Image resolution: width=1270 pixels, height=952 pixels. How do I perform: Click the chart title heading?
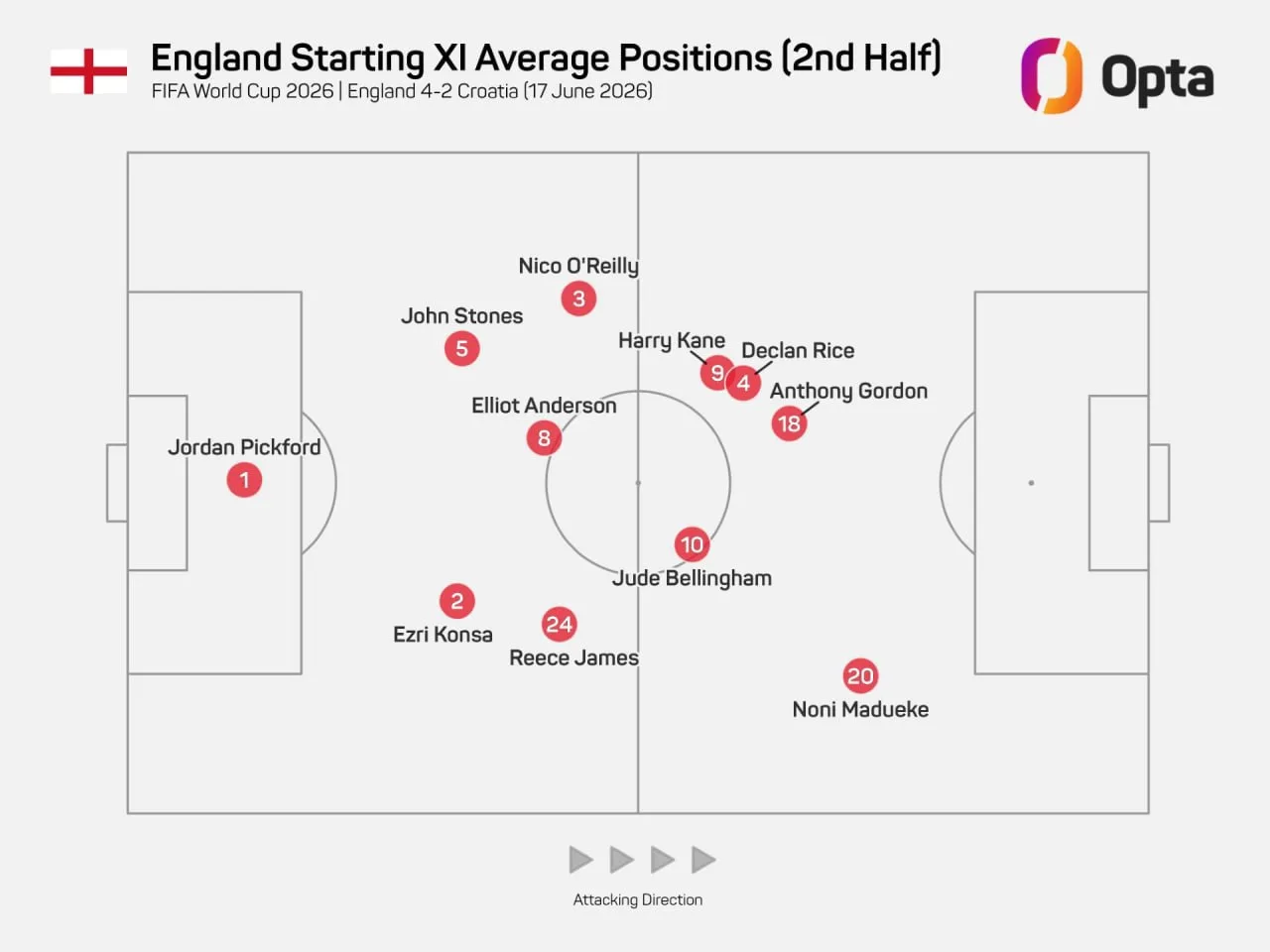[546, 58]
